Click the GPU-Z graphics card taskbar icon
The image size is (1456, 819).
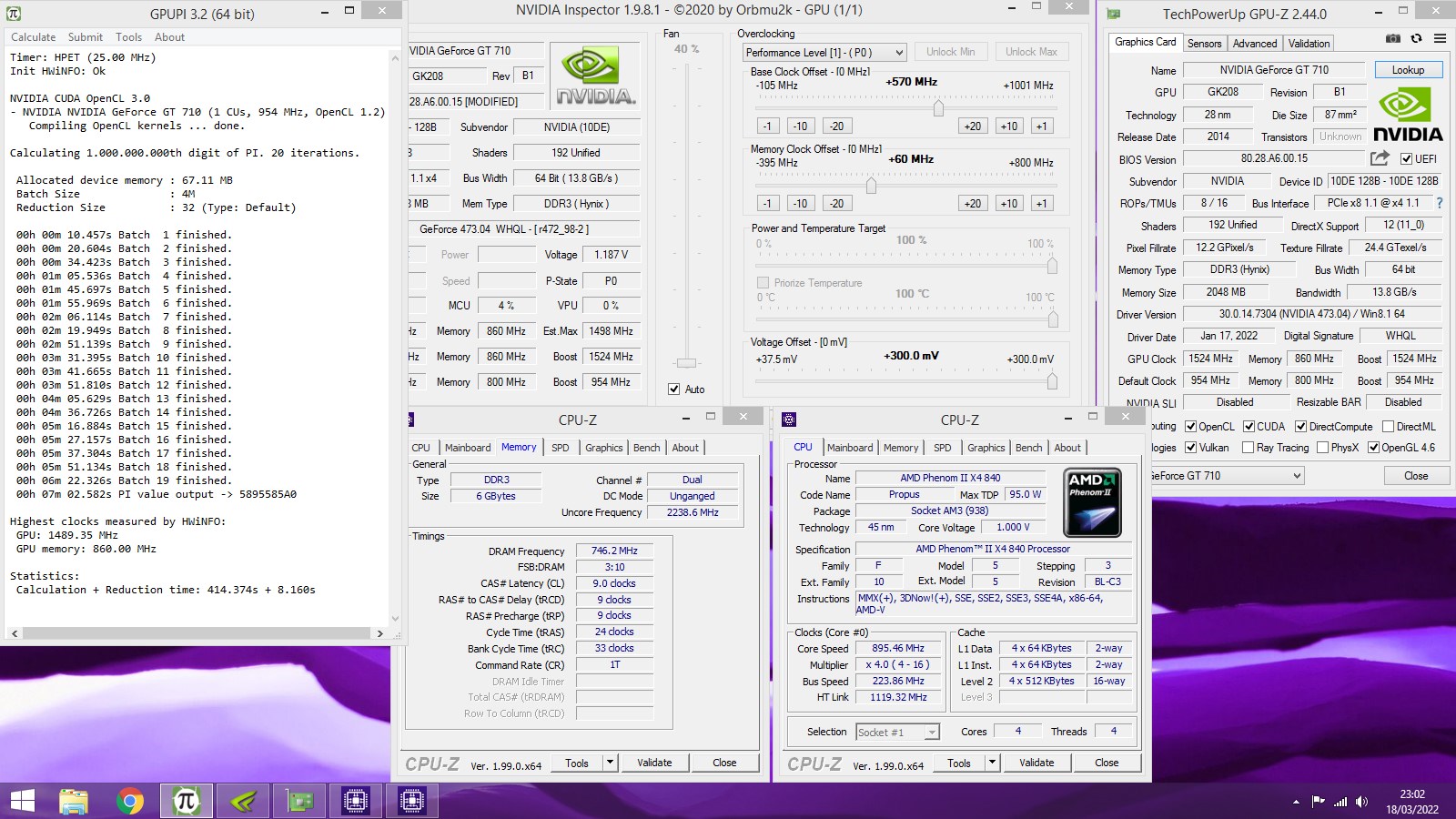299,802
